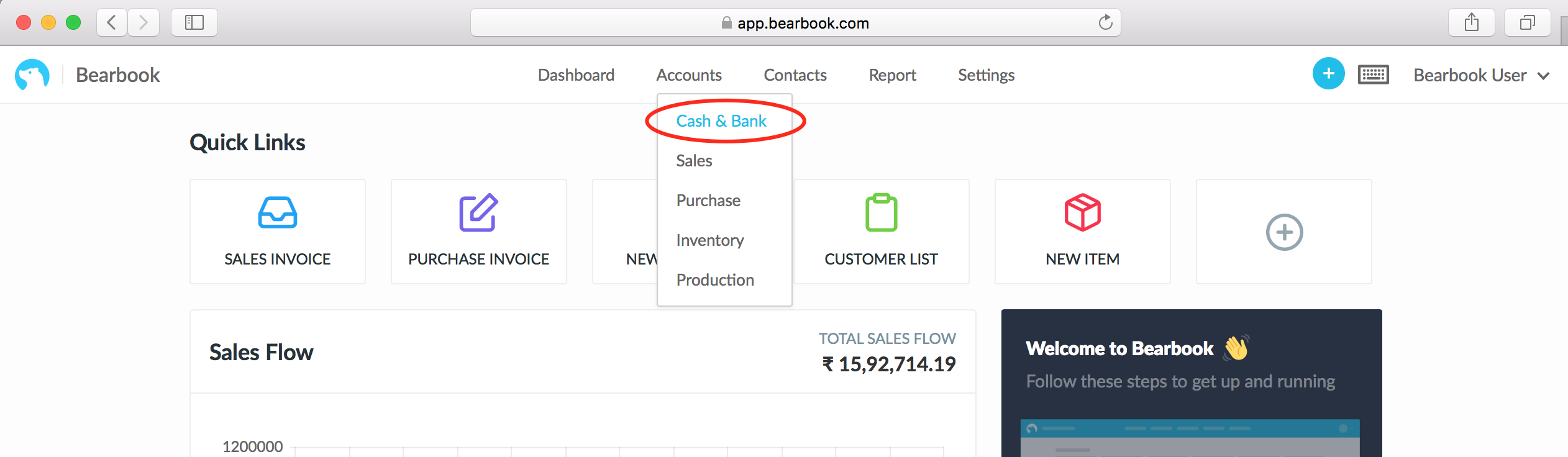This screenshot has width=1568, height=457.
Task: Click the 'Follow these steps' subtitle text
Action: (x=1180, y=381)
